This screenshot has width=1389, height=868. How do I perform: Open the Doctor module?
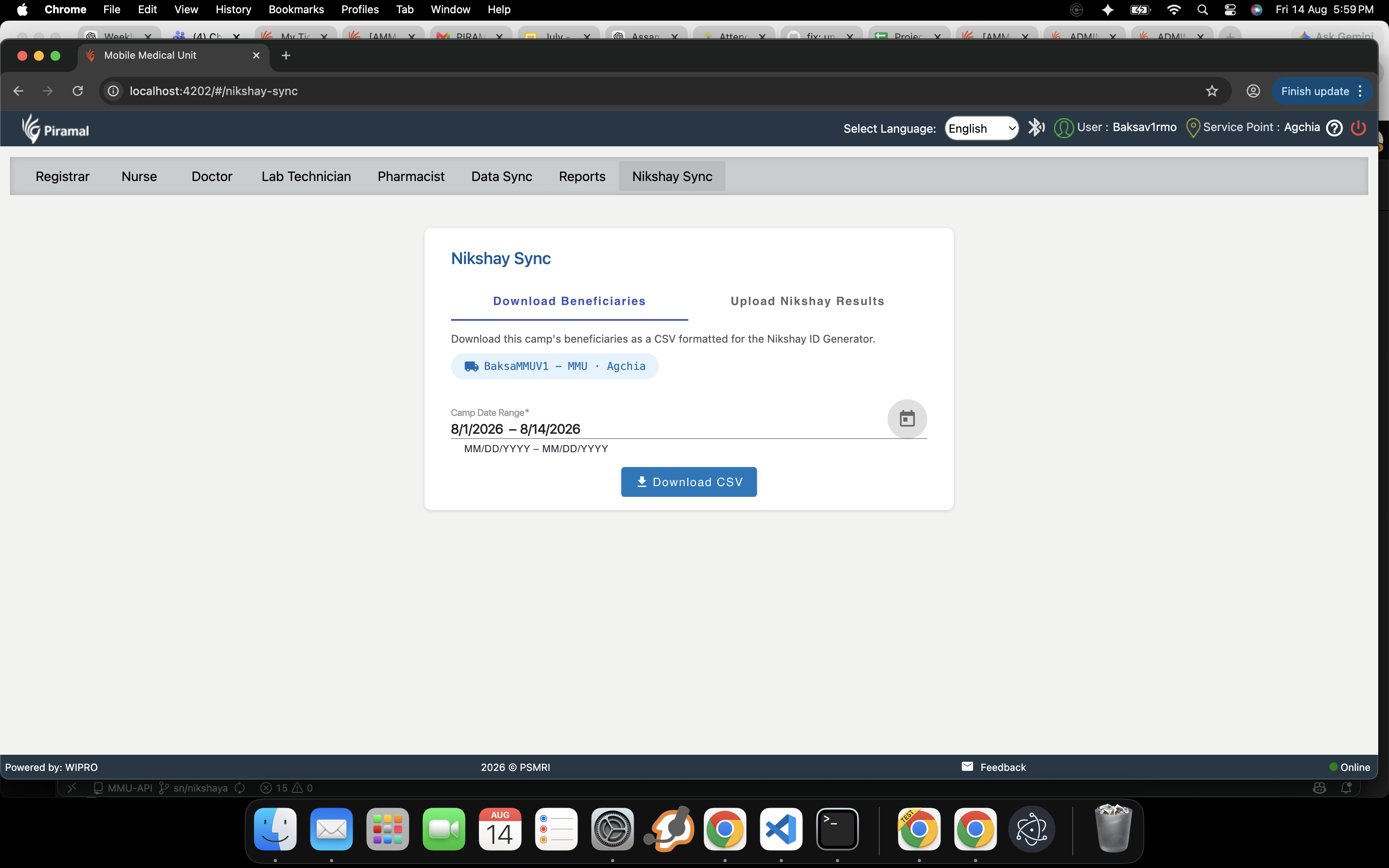[x=212, y=176]
